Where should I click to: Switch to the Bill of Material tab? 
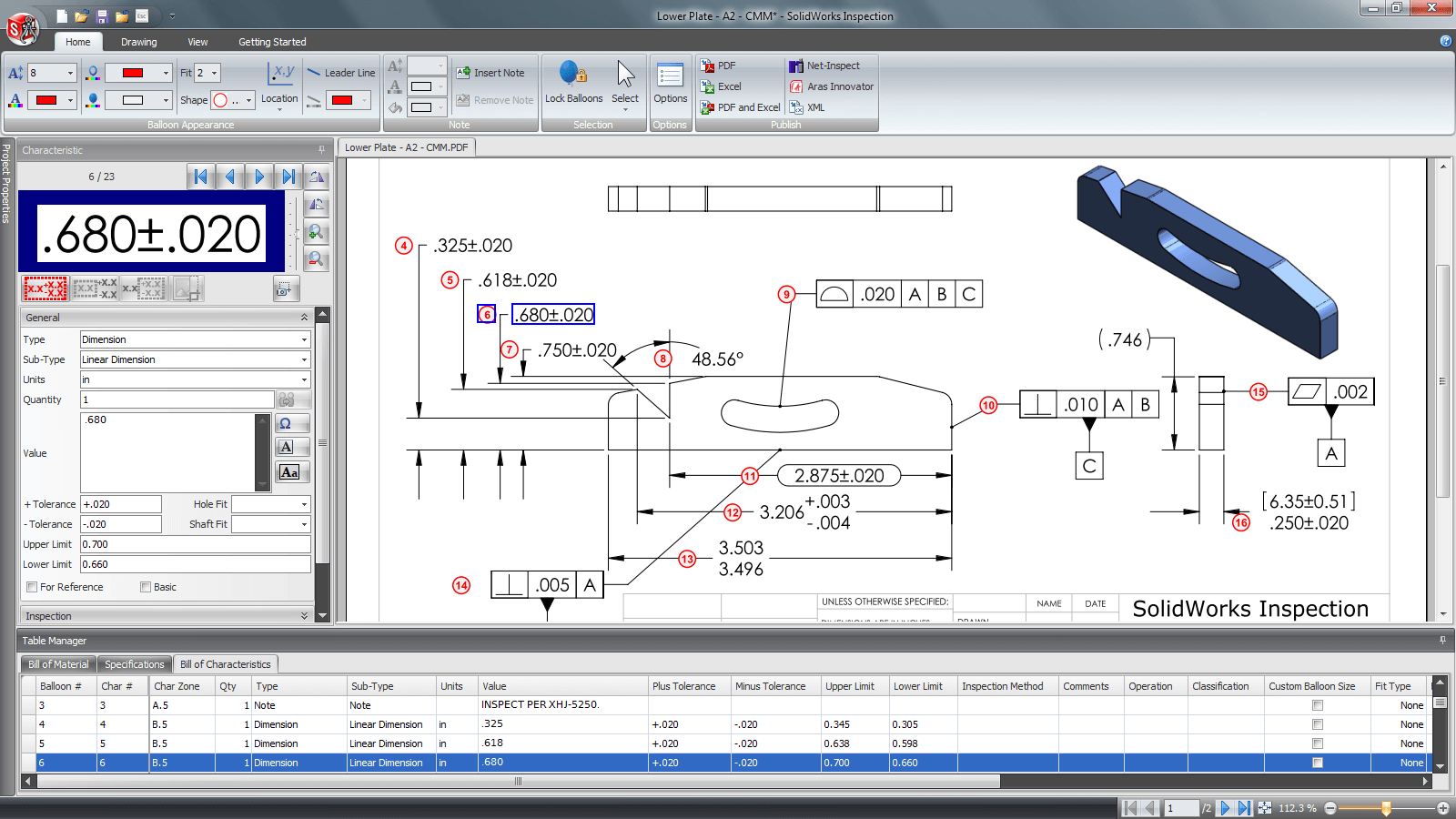coord(58,664)
